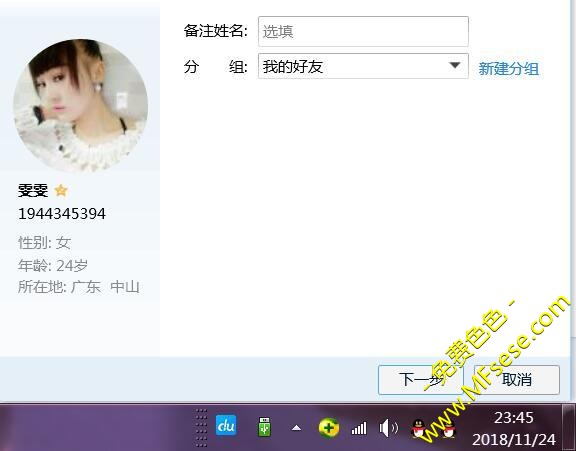
Task: Open the network signal bars icon
Action: coord(359,428)
